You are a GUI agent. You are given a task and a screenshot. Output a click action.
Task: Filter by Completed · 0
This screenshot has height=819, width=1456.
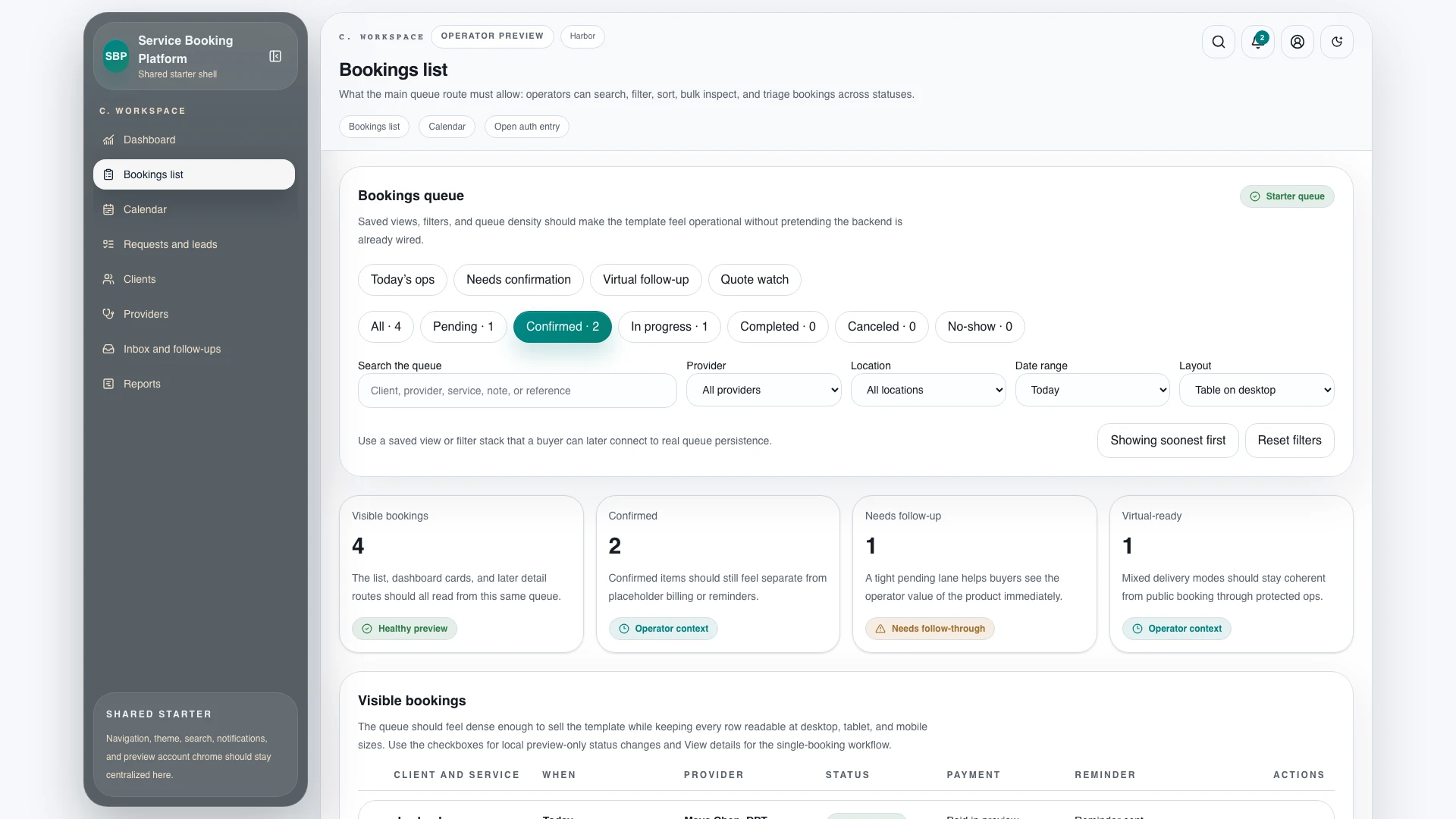(778, 327)
